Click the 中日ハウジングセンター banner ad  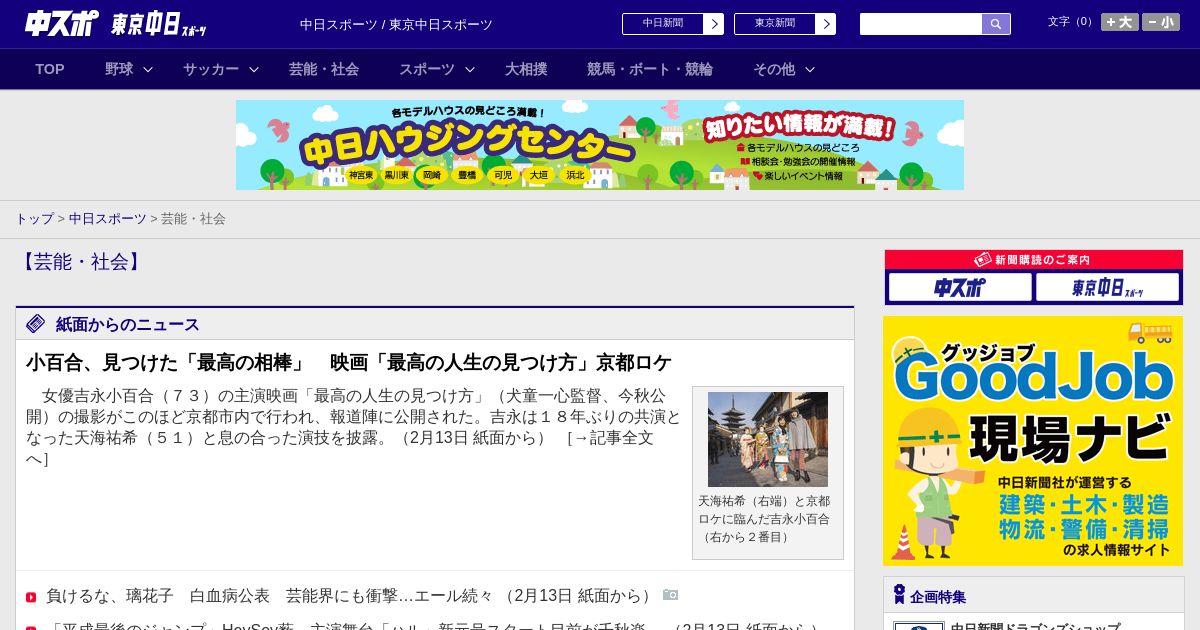tap(600, 145)
